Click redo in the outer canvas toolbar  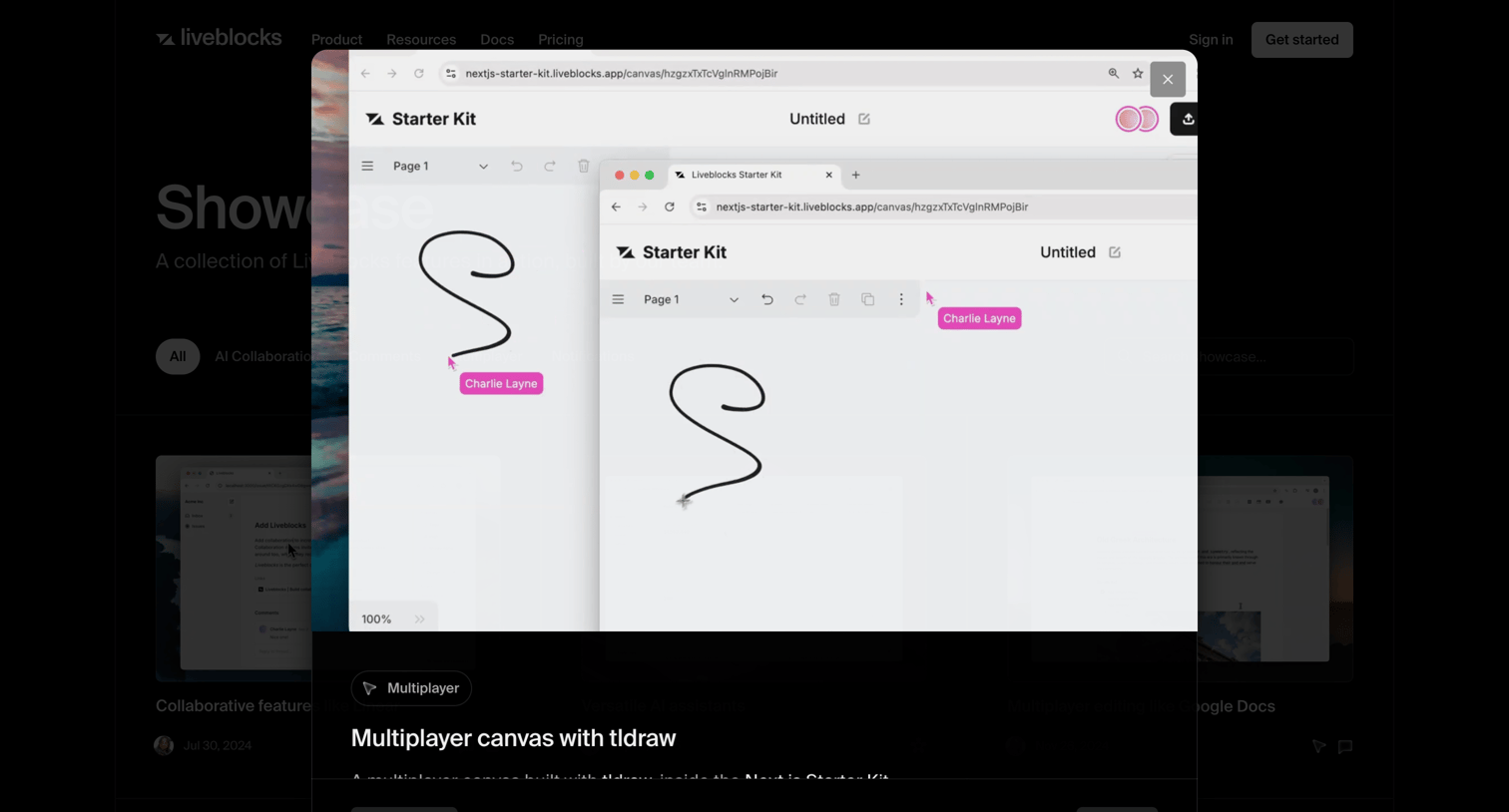tap(550, 166)
